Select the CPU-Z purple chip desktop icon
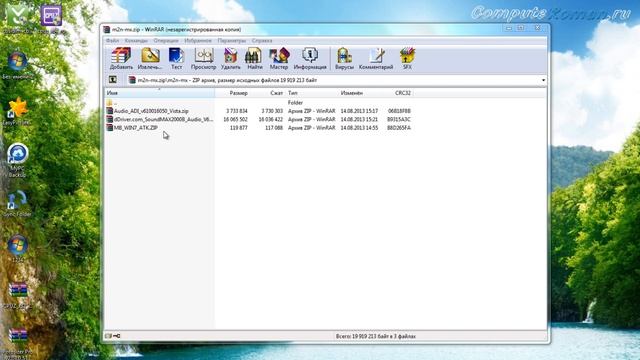The image size is (640, 360). point(51,16)
